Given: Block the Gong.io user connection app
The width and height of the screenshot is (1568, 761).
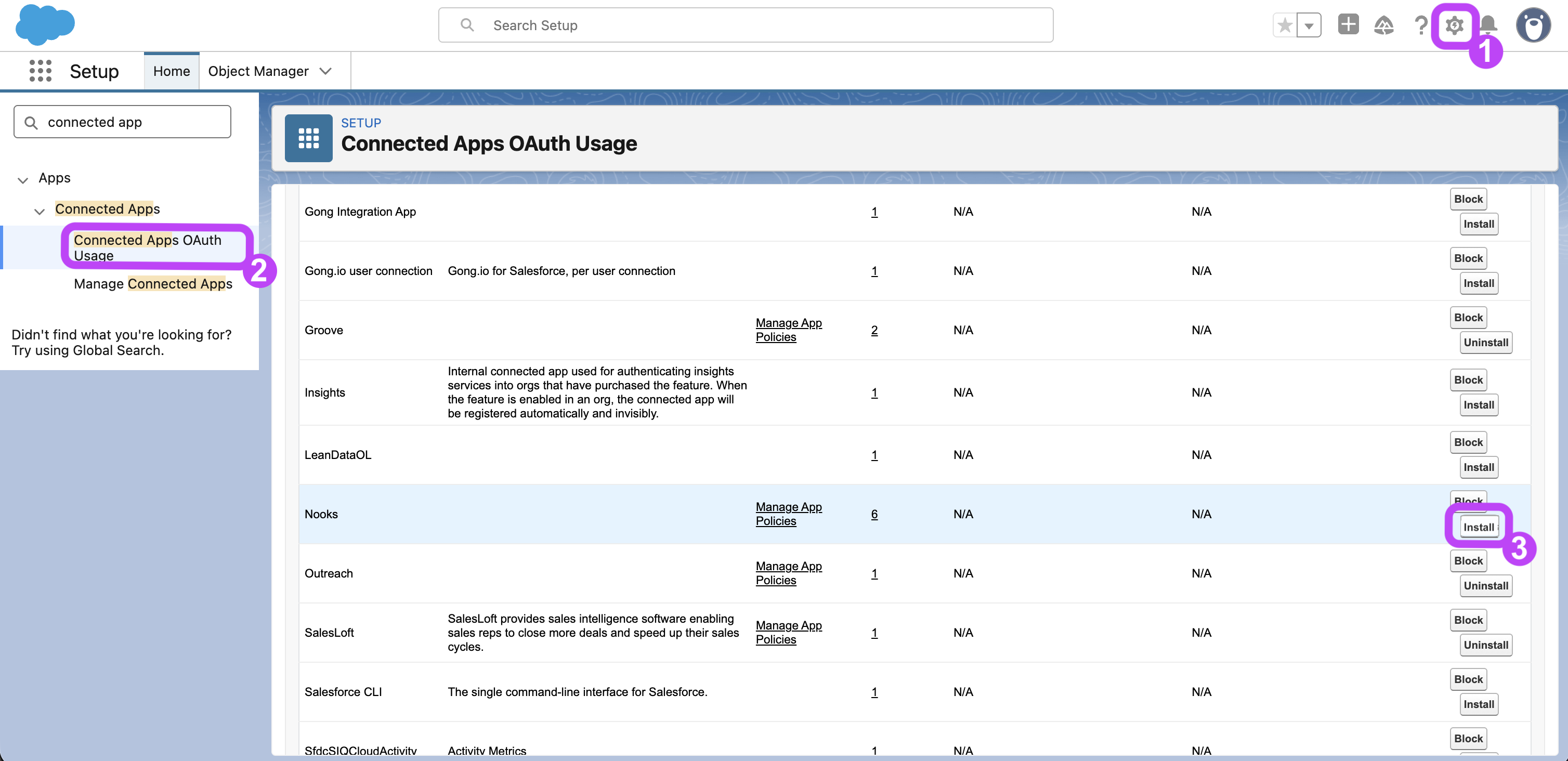Looking at the screenshot, I should click(x=1468, y=258).
